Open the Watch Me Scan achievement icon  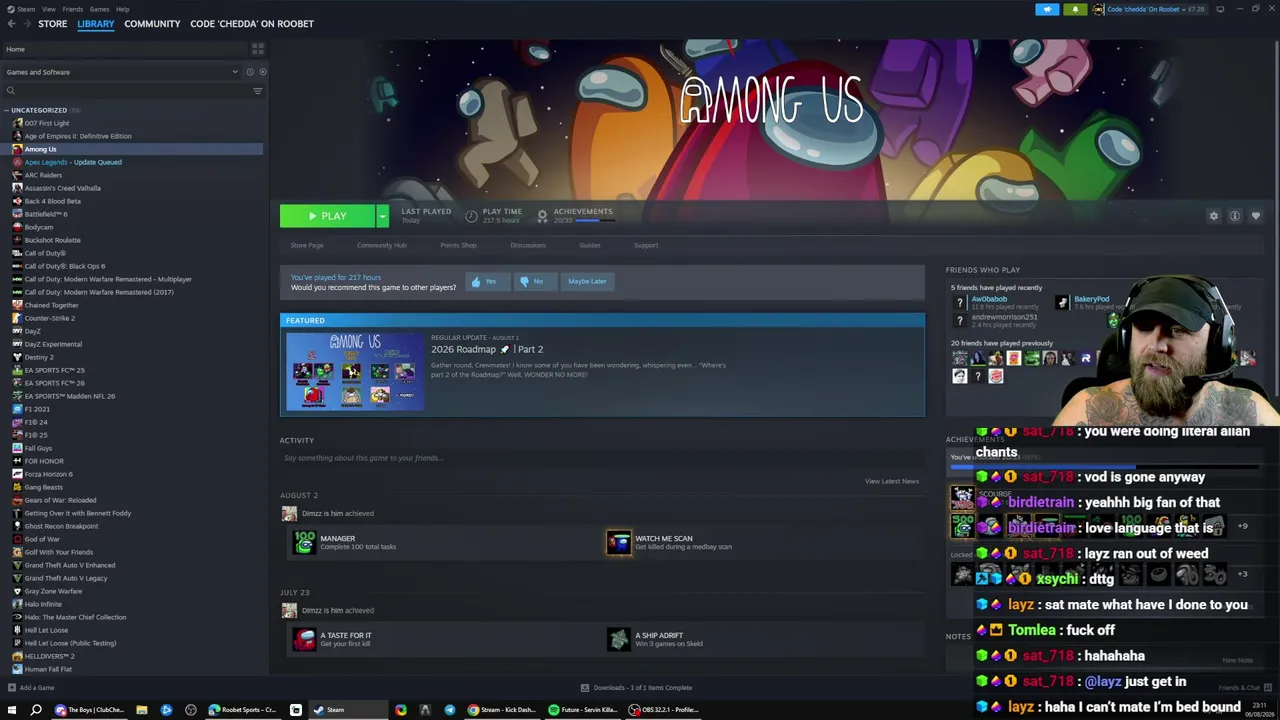tap(619, 542)
